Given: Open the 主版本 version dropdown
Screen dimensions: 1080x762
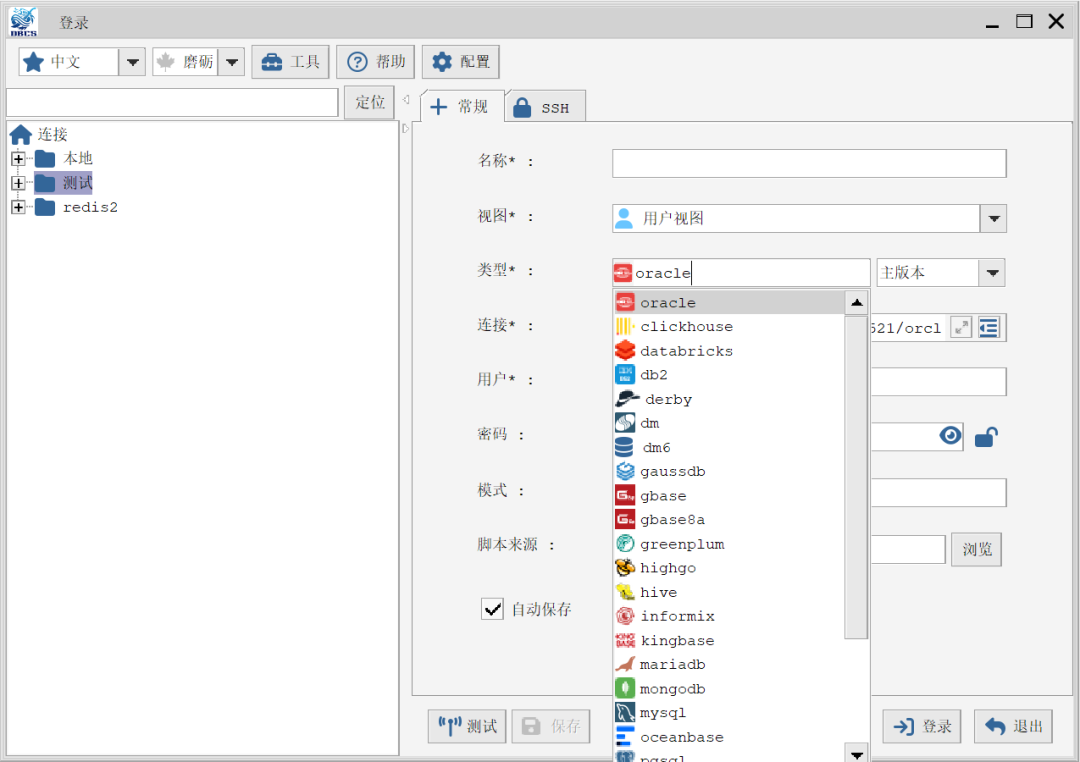Looking at the screenshot, I should click(992, 273).
